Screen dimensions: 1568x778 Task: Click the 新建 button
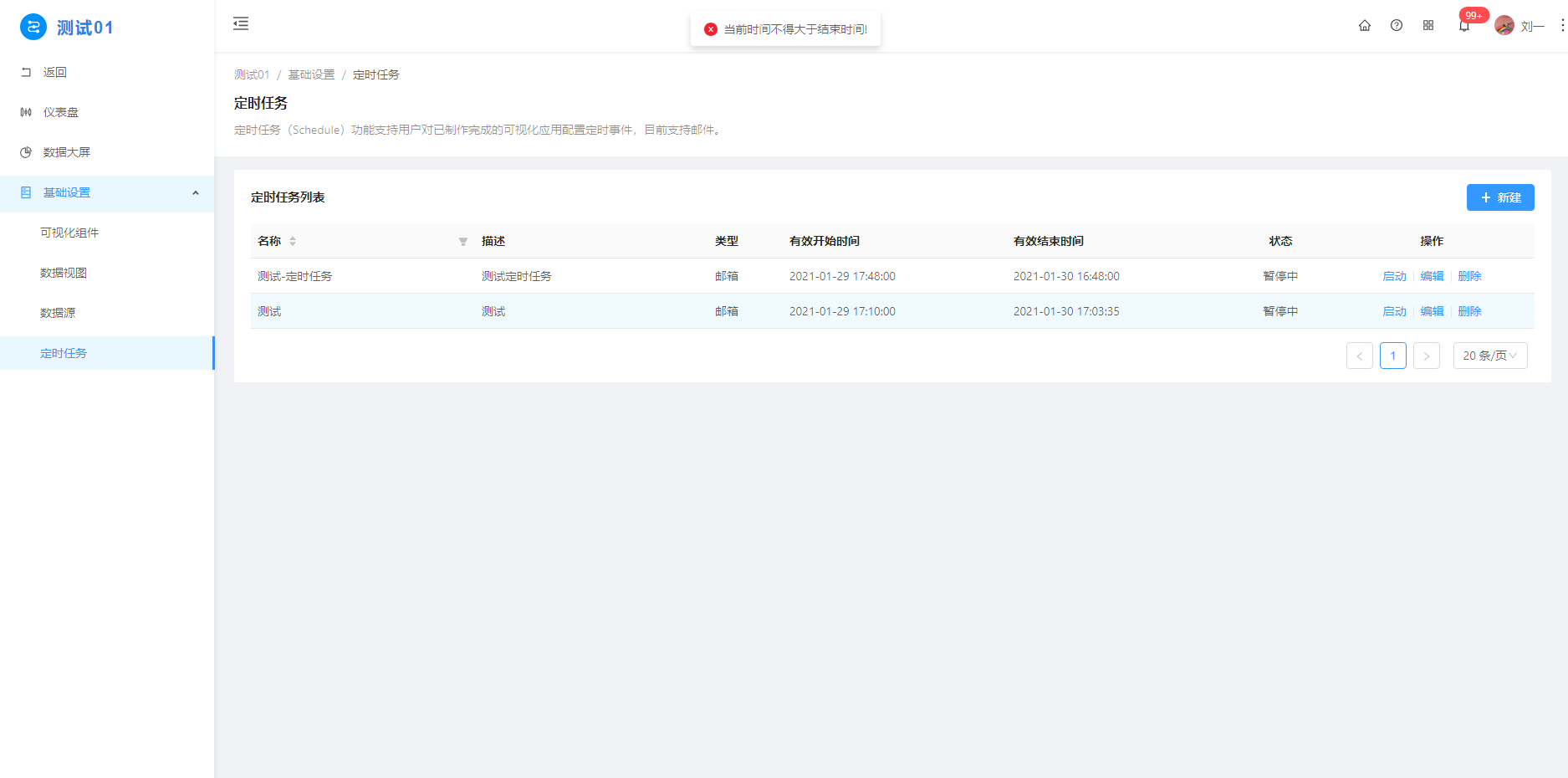point(1500,197)
